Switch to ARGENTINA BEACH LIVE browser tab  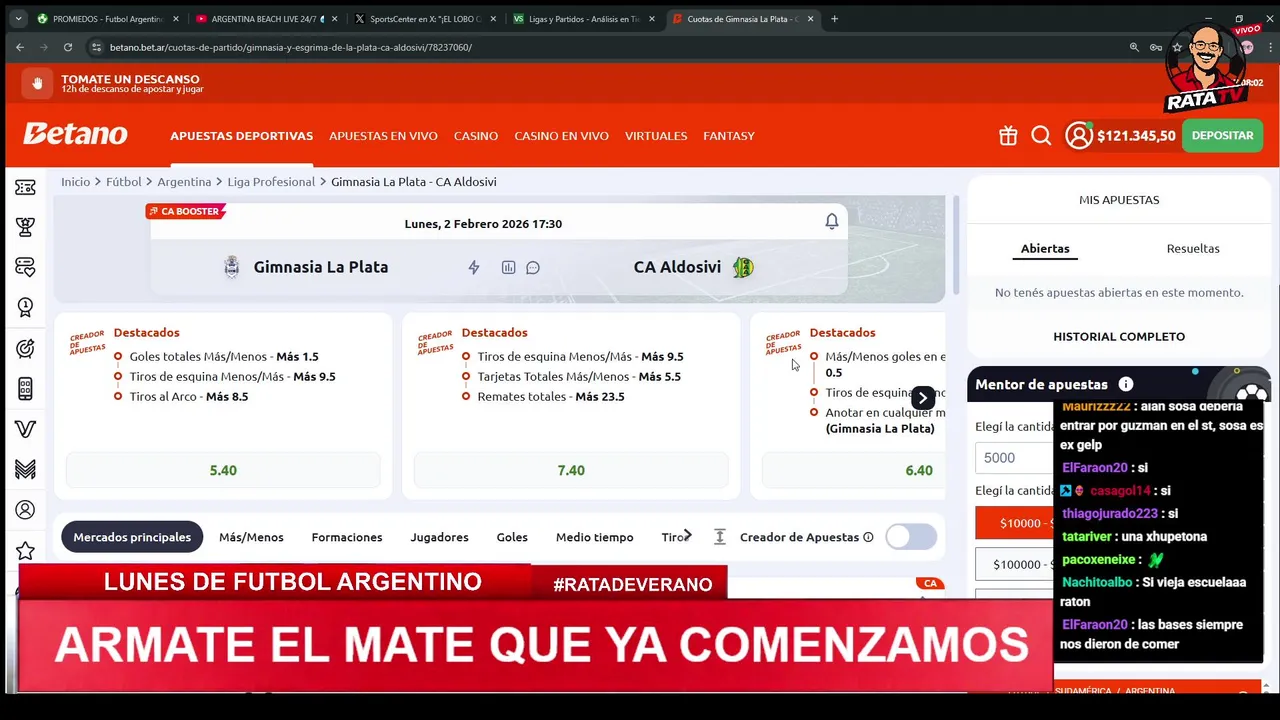(267, 18)
